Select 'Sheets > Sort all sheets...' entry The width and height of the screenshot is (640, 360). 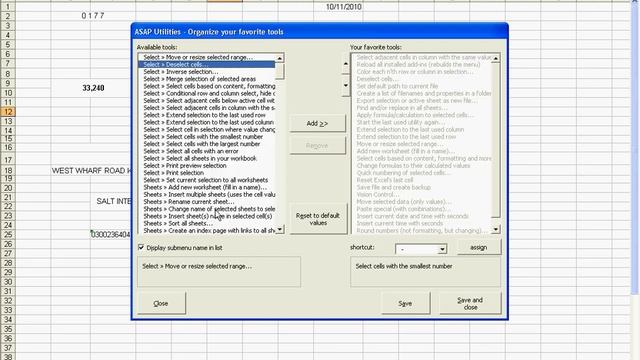[207, 223]
